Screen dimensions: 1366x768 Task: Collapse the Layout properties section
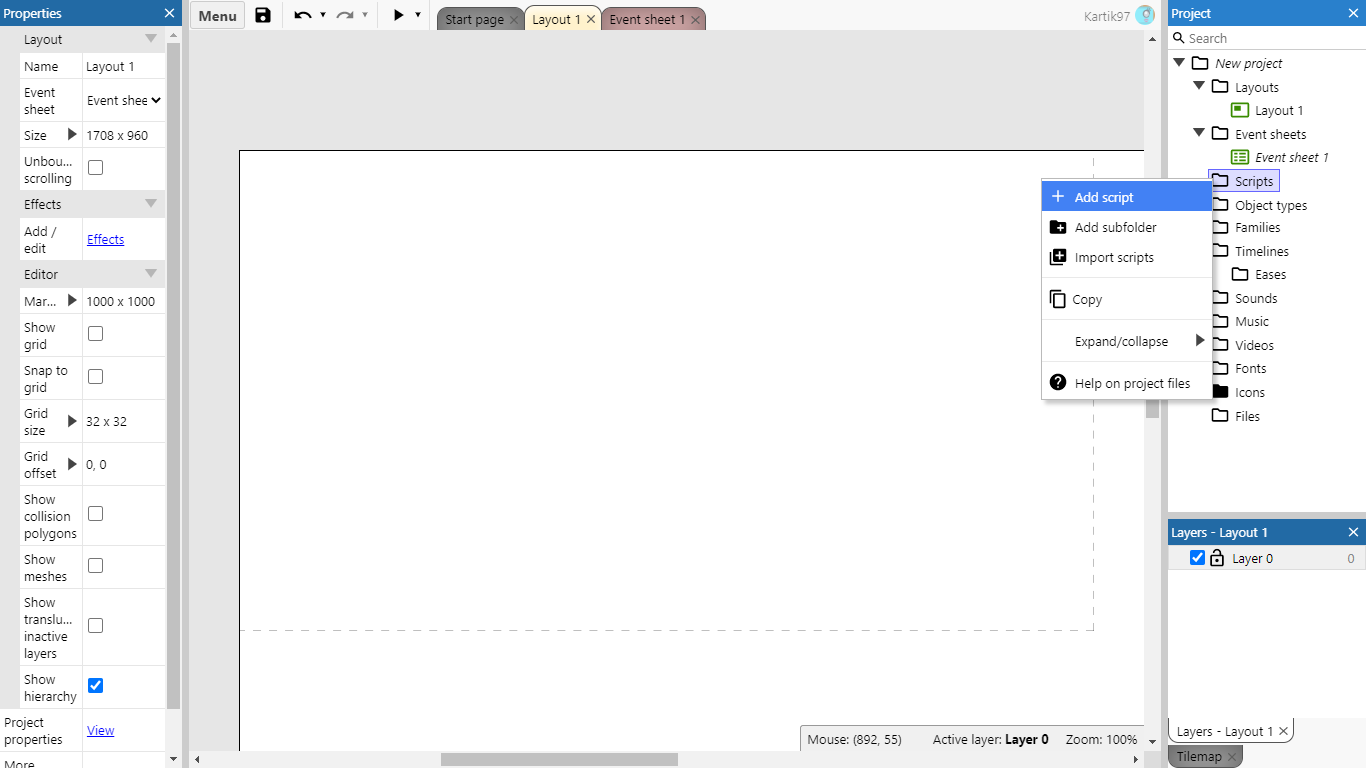[151, 39]
